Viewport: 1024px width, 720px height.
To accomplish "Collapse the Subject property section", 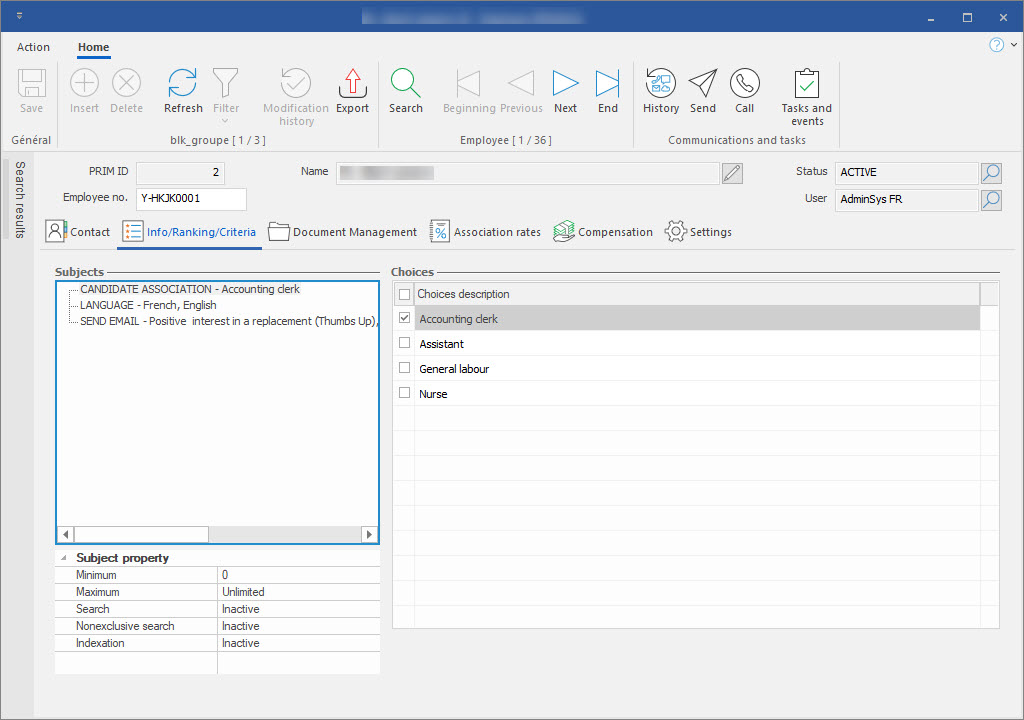I will click(x=65, y=558).
